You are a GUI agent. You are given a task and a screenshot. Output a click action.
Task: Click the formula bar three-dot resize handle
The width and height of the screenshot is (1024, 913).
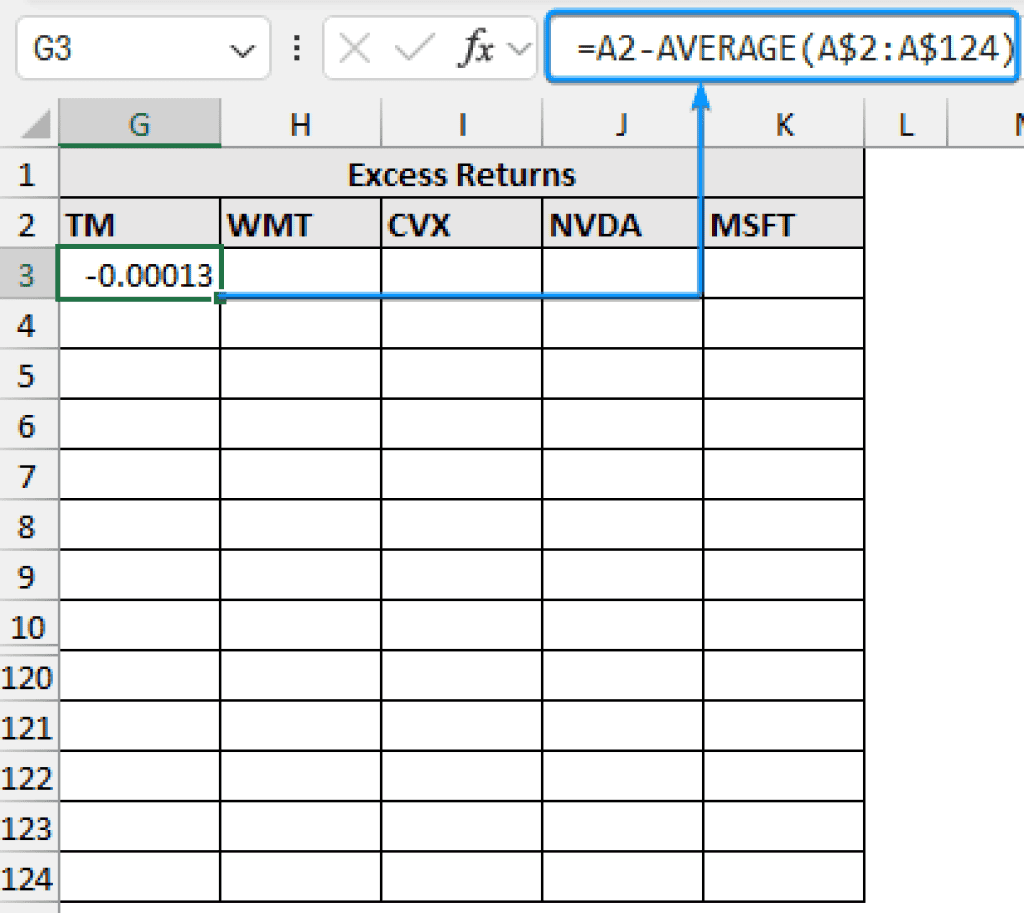(x=296, y=48)
